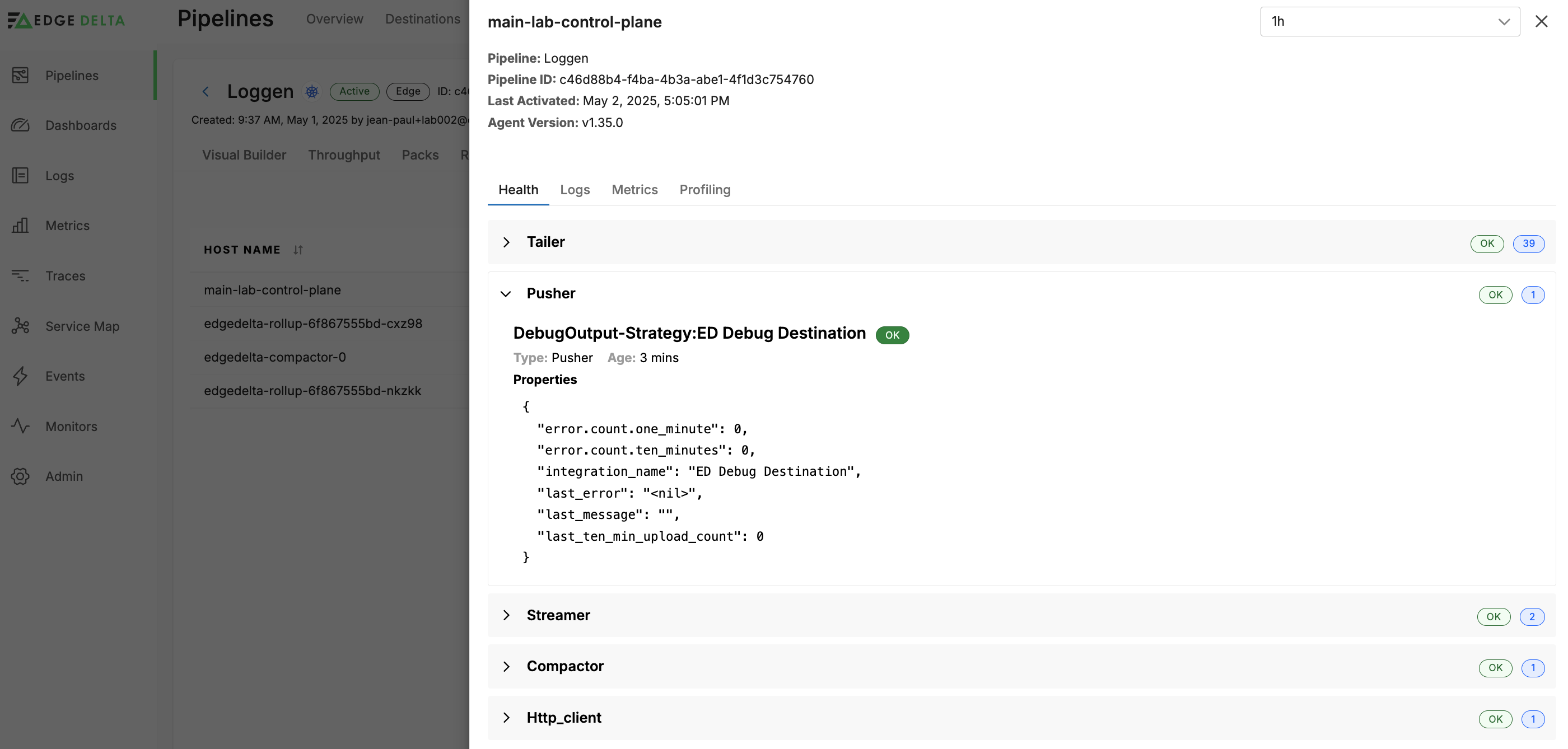Expand the Compactor section
This screenshot has height=749, width=1568.
tap(506, 666)
